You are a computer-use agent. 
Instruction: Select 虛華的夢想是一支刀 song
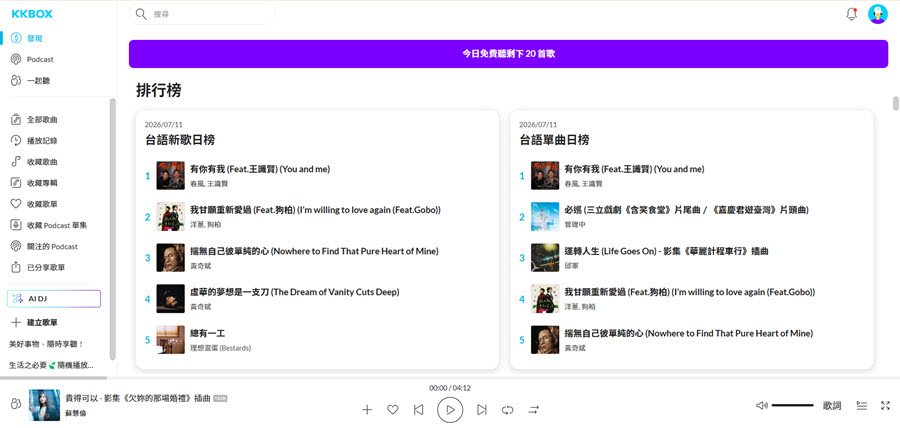point(294,292)
